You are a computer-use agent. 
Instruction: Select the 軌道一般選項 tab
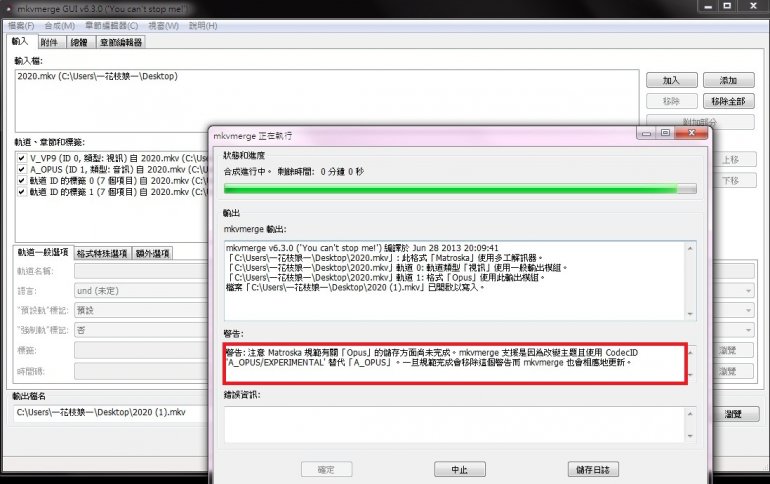[x=43, y=252]
